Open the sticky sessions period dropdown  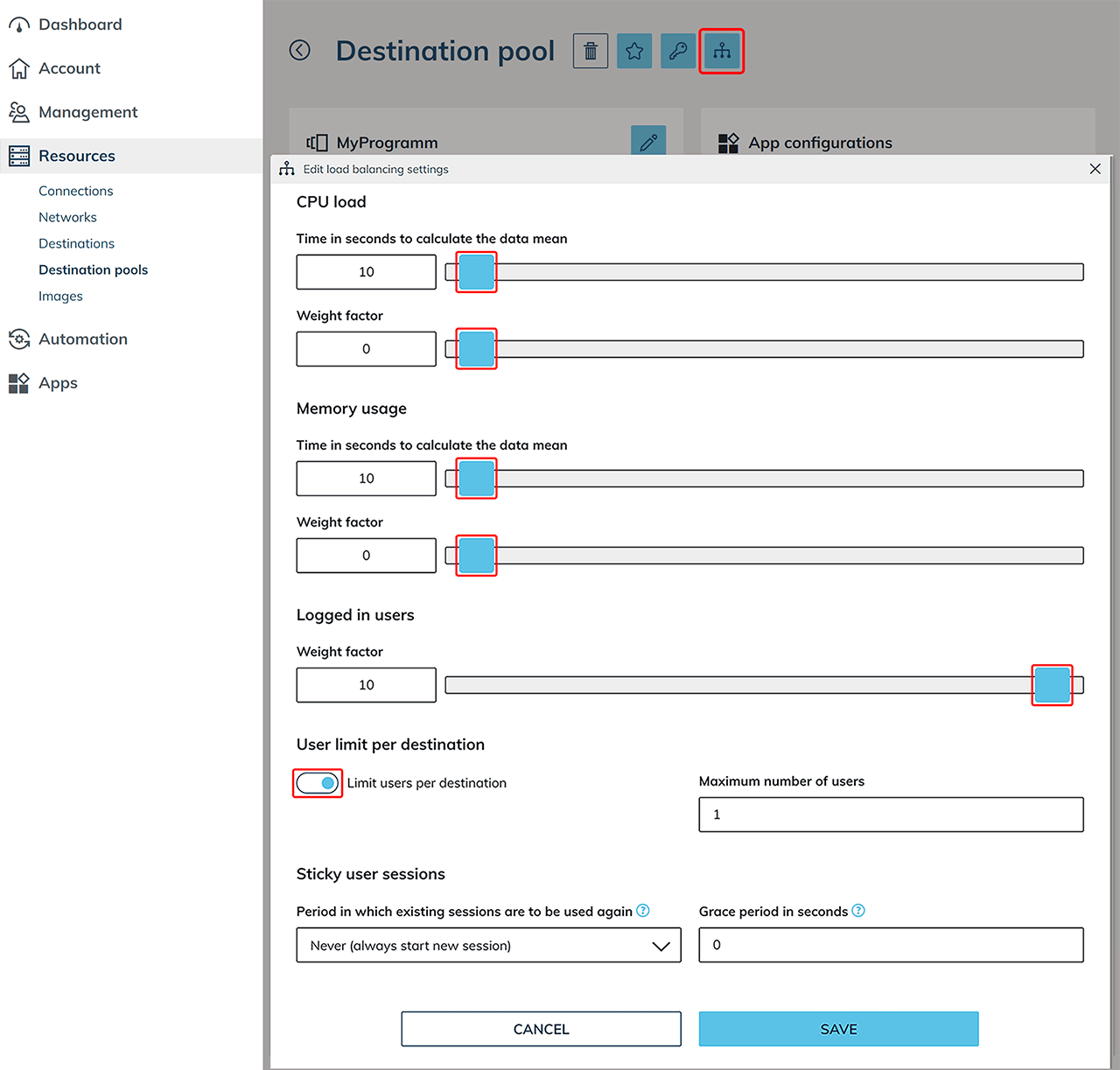[x=488, y=945]
